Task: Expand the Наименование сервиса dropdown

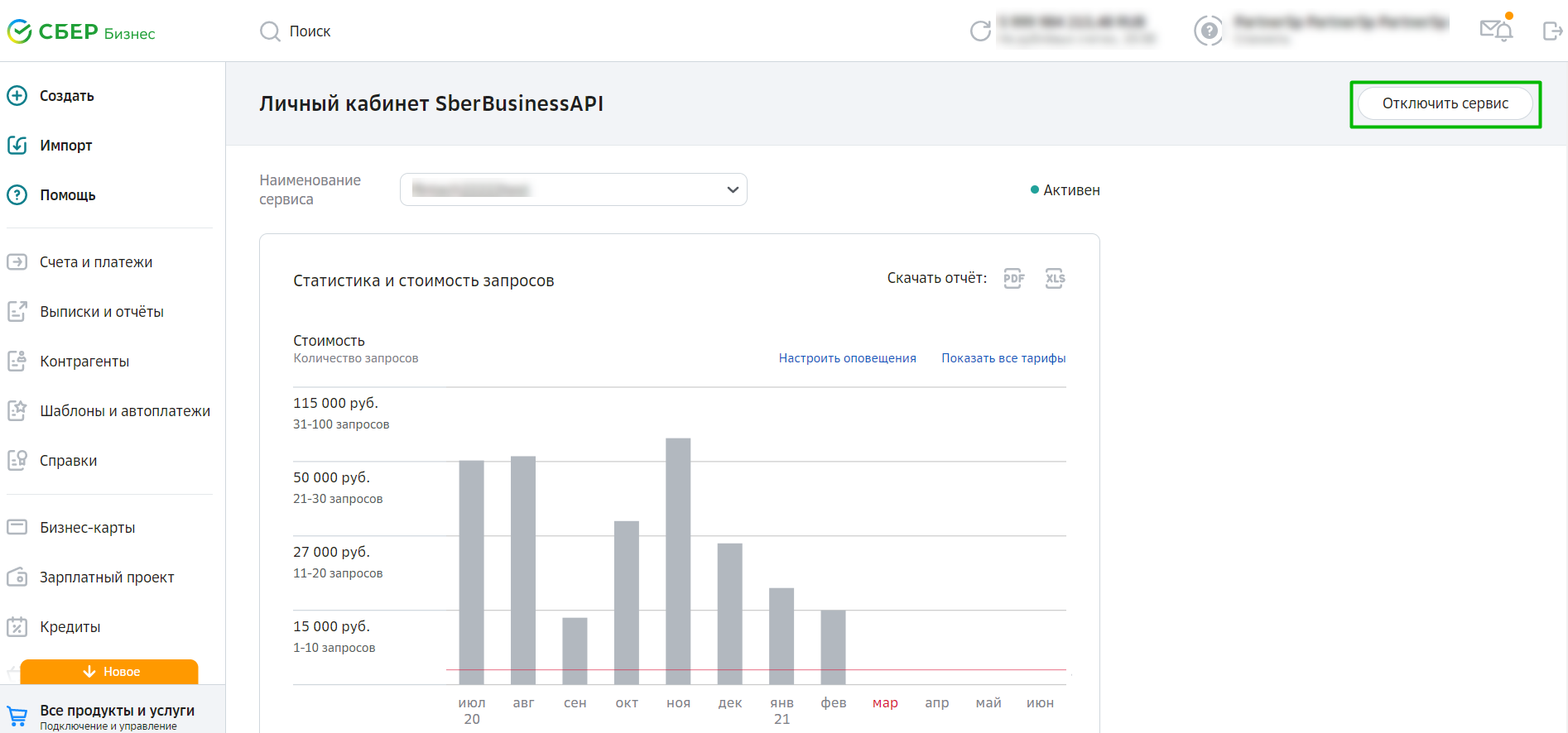Action: [x=574, y=189]
